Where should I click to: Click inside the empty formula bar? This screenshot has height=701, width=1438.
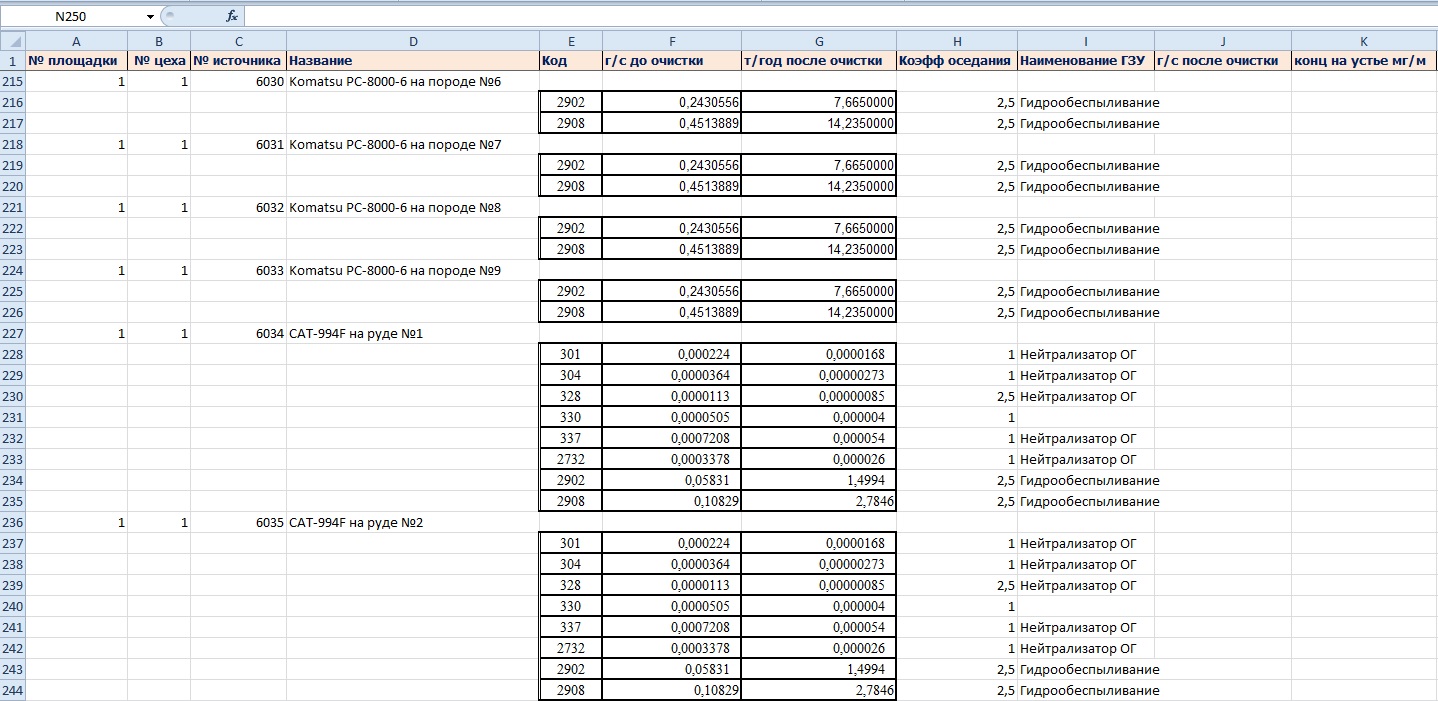coord(800,16)
